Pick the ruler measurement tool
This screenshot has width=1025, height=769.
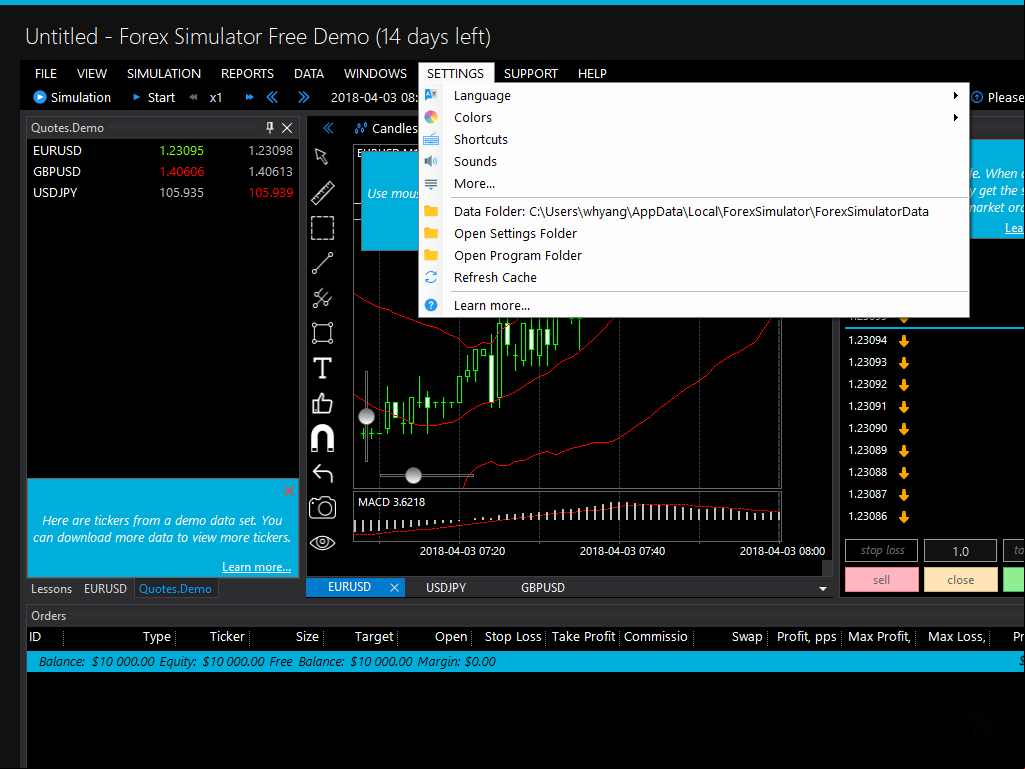[x=322, y=192]
